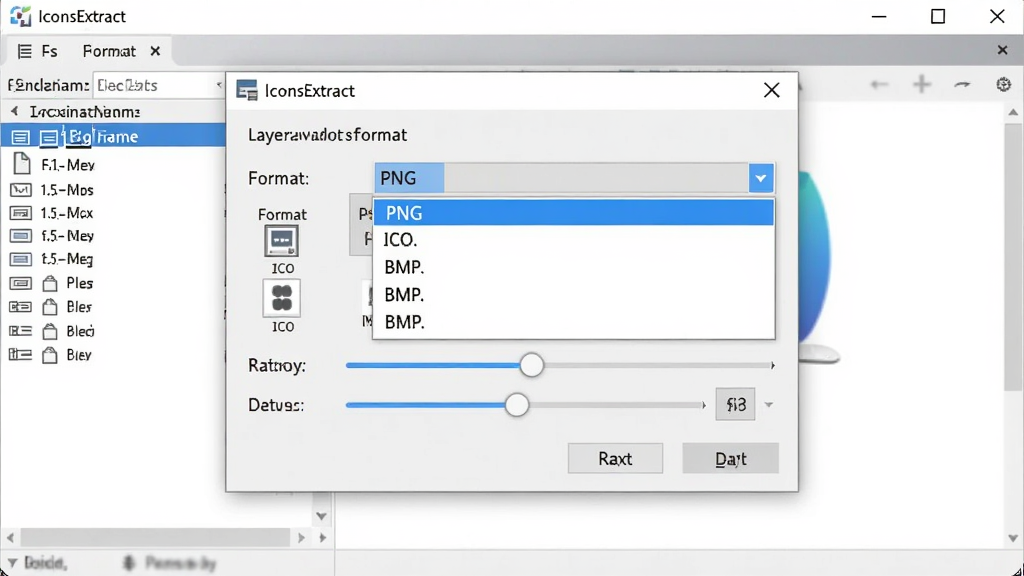The height and width of the screenshot is (576, 1024).
Task: Select the Bley list item
Action: [x=79, y=355]
